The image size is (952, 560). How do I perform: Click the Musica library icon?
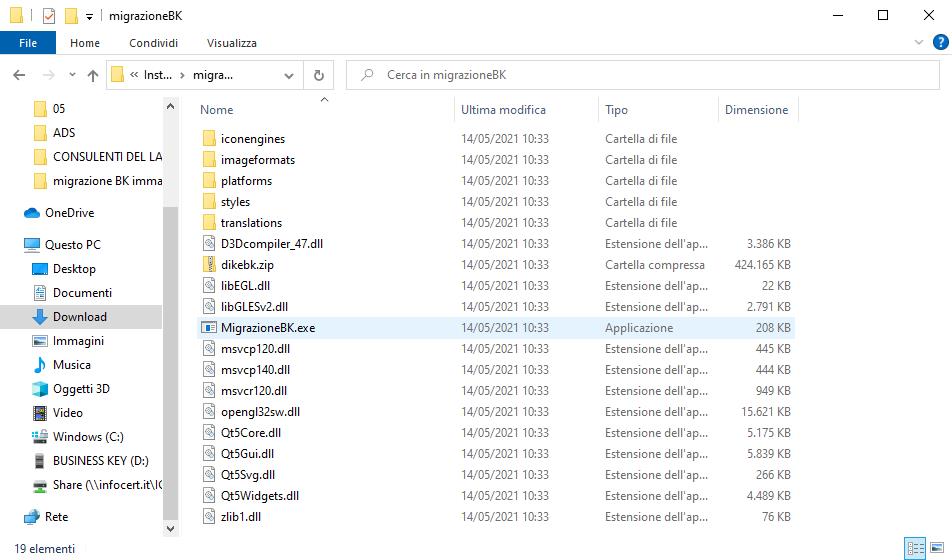click(40, 365)
